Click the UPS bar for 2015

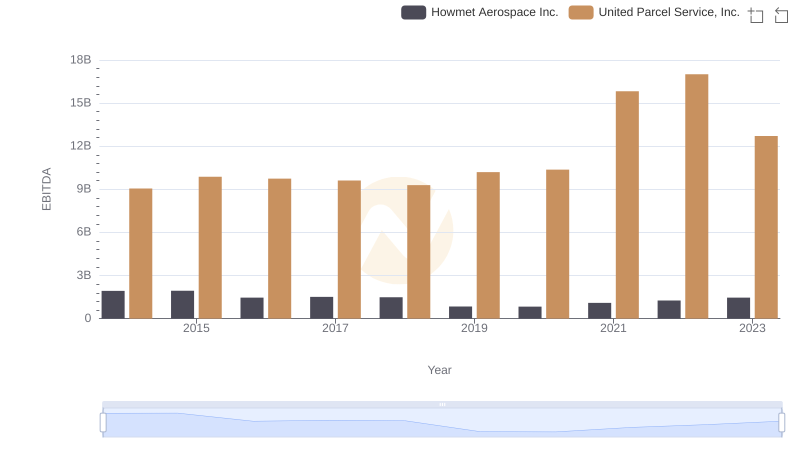210,248
